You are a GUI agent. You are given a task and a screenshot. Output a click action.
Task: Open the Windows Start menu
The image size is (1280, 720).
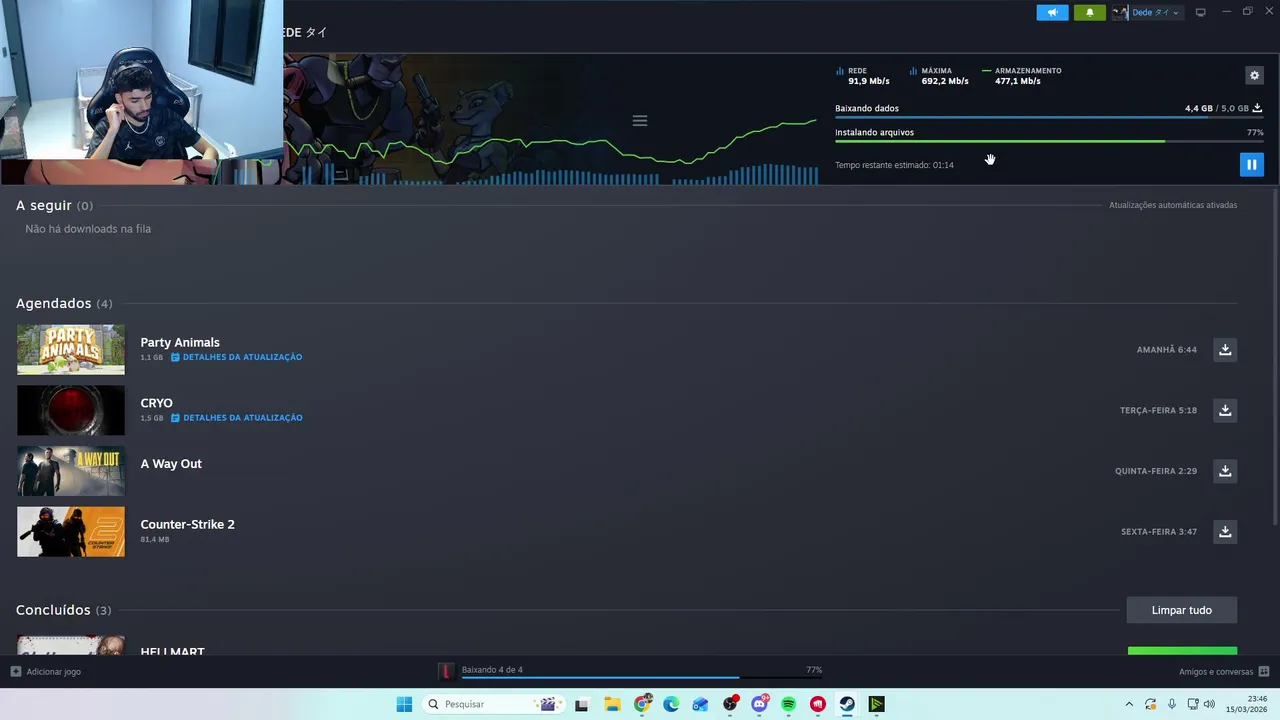[404, 704]
